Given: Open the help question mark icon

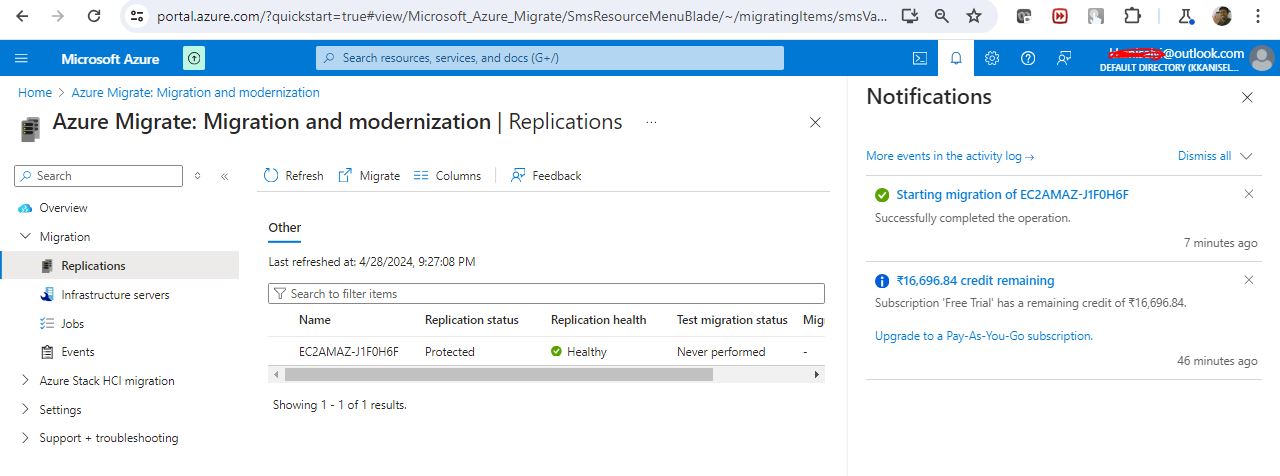Looking at the screenshot, I should pos(1028,58).
